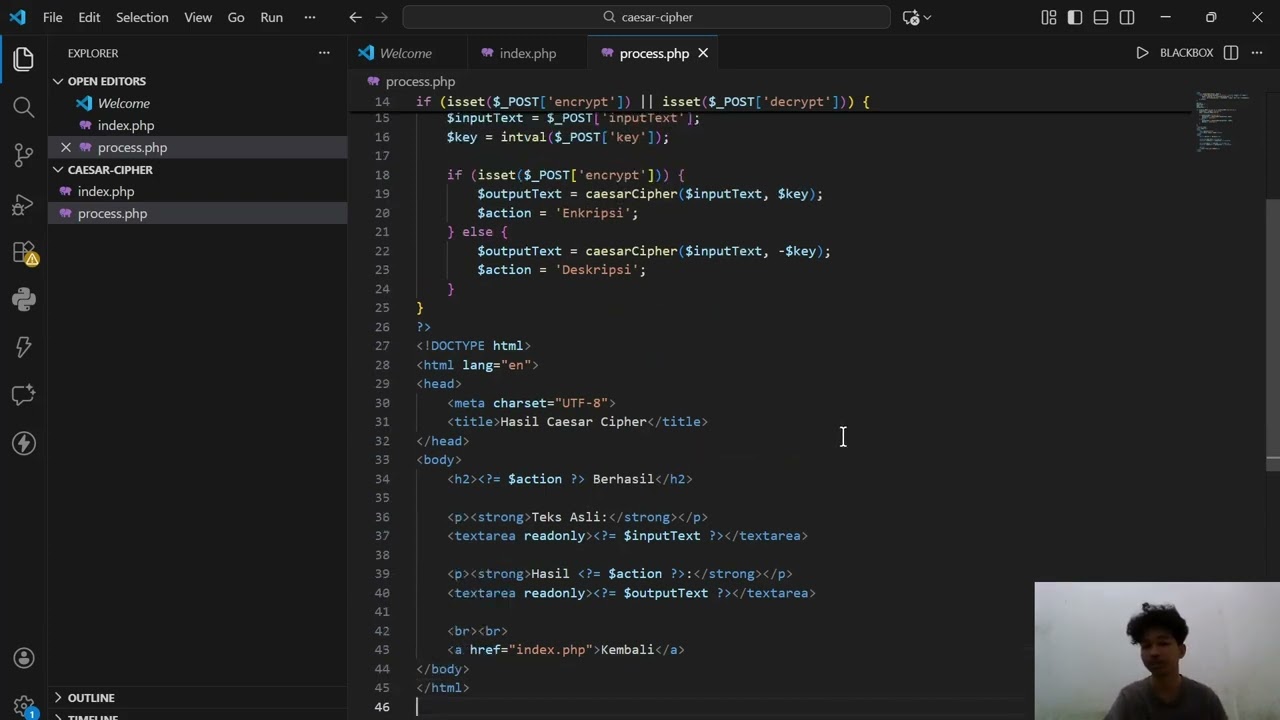This screenshot has width=1280, height=720.
Task: Close process.php in Open Editors list
Action: 66,147
